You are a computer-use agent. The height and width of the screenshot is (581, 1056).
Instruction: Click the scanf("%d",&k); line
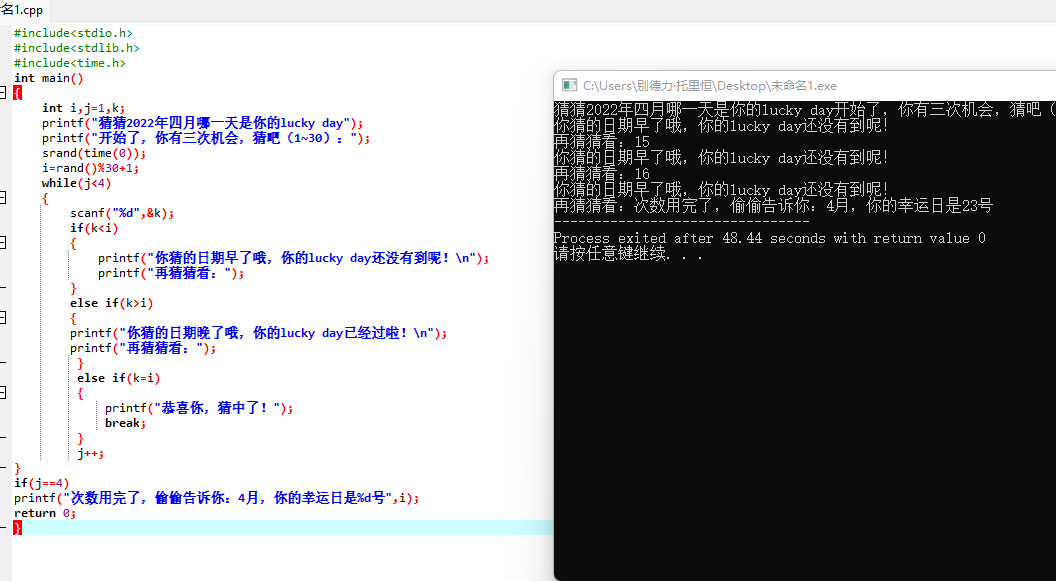pos(122,213)
